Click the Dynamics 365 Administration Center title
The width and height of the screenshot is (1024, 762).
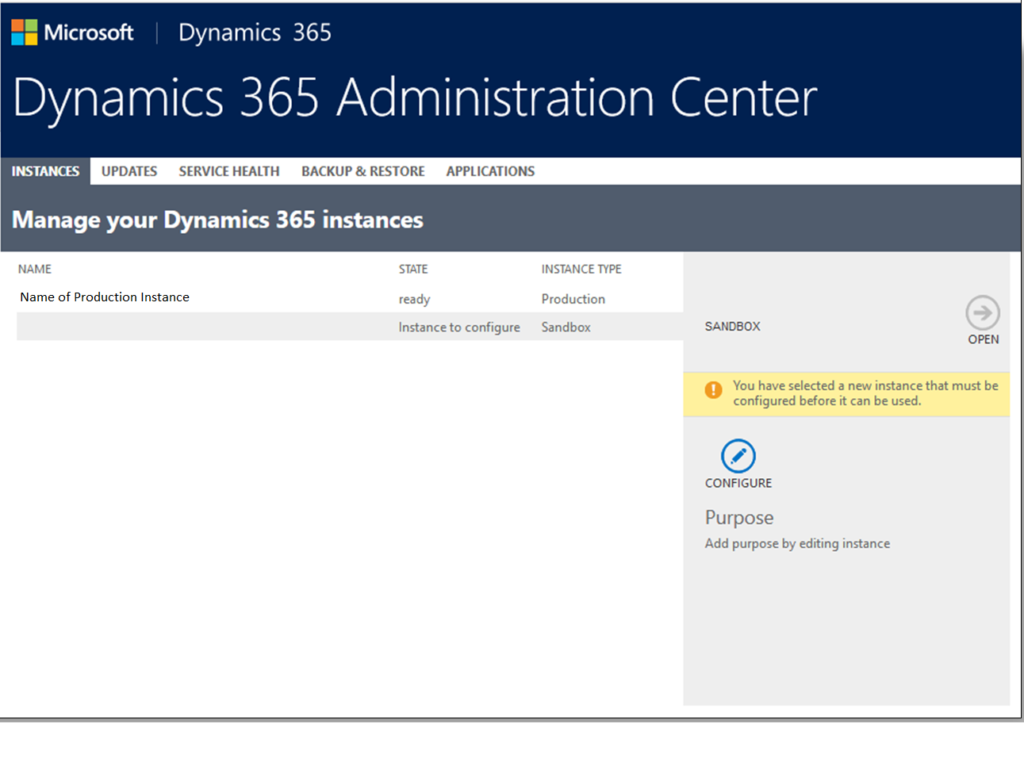[x=415, y=98]
